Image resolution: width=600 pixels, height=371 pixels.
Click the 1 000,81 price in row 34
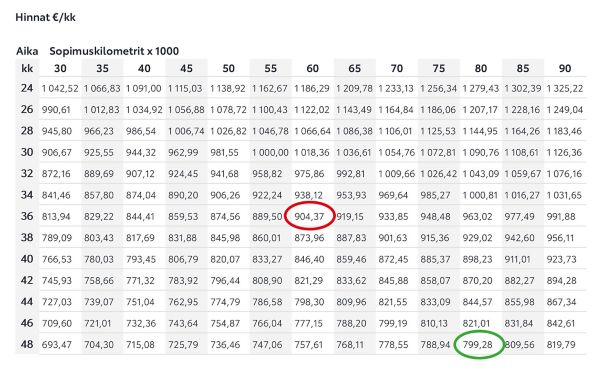[481, 195]
